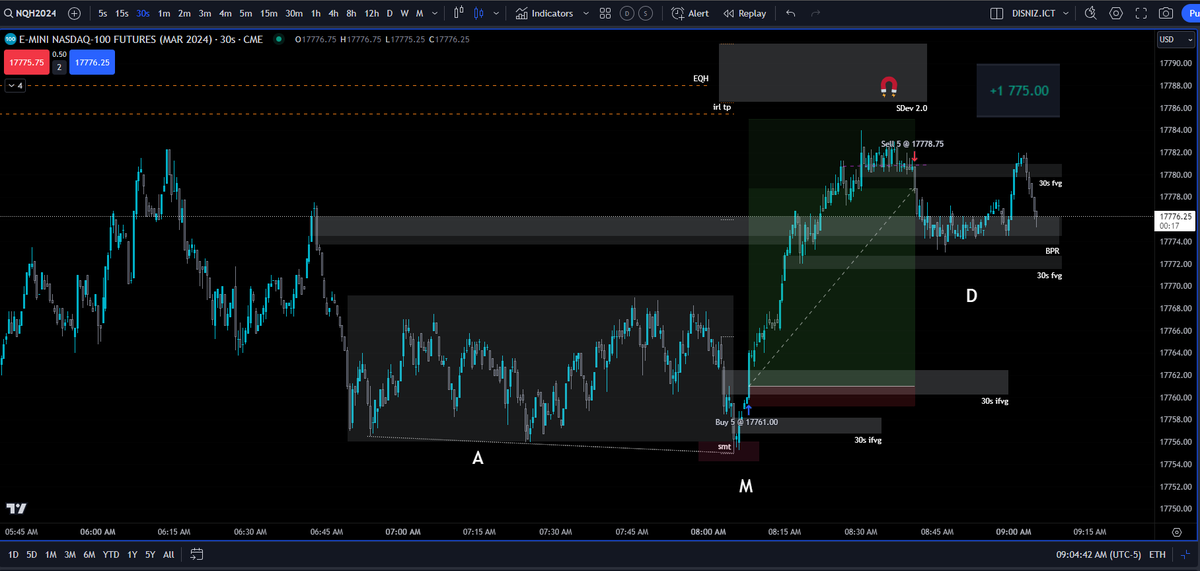Select the 3m timeframe
1200x571 pixels.
204,13
